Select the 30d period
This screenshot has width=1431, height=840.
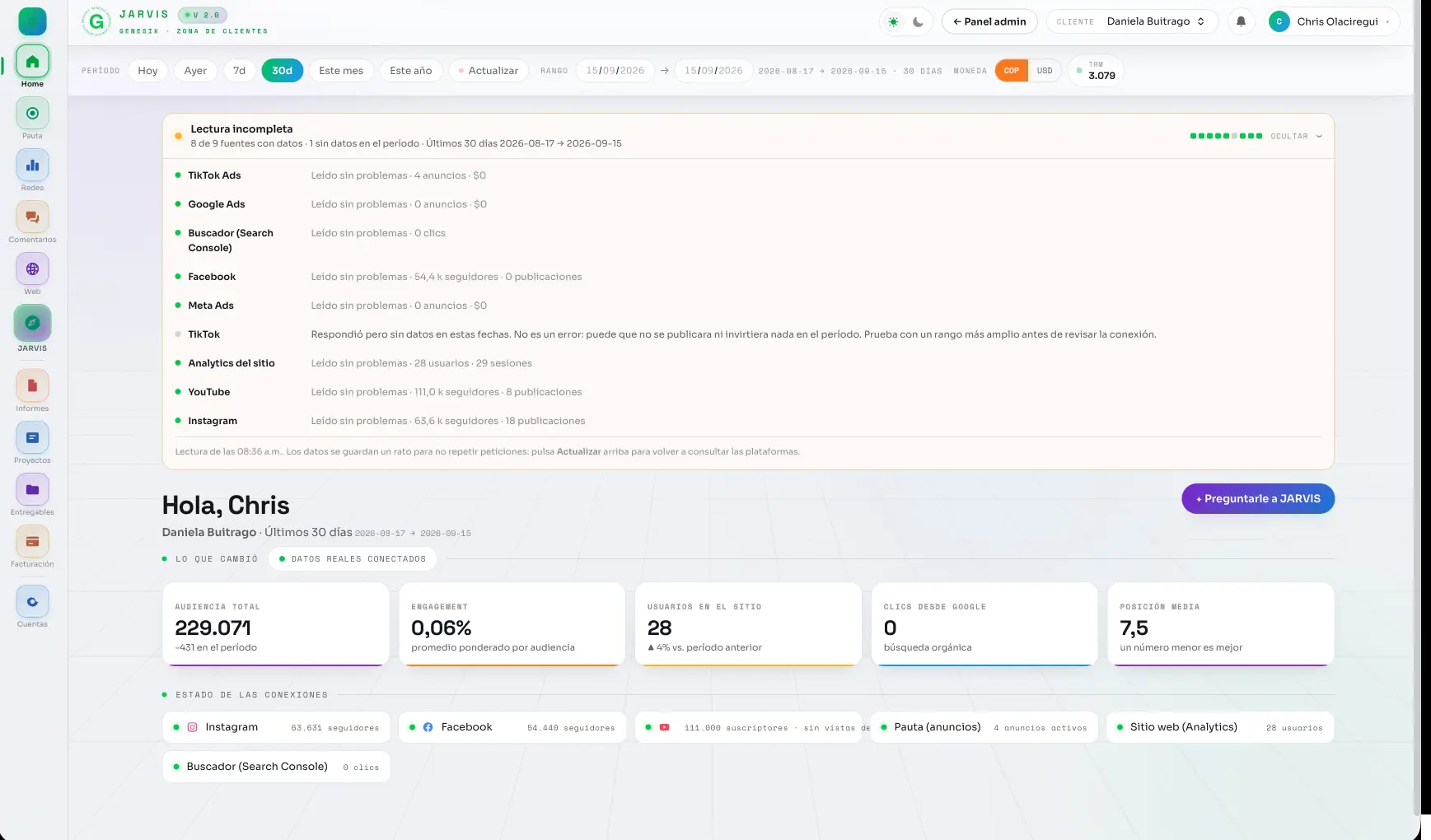(282, 71)
